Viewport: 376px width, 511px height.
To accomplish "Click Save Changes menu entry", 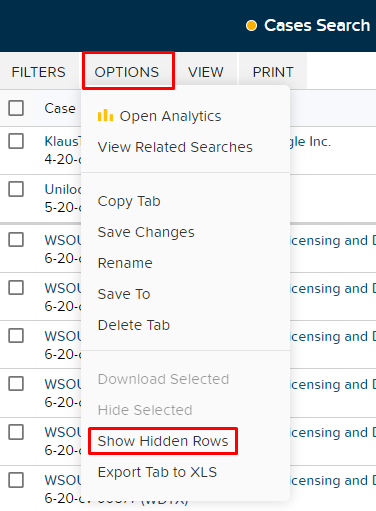I will [146, 232].
